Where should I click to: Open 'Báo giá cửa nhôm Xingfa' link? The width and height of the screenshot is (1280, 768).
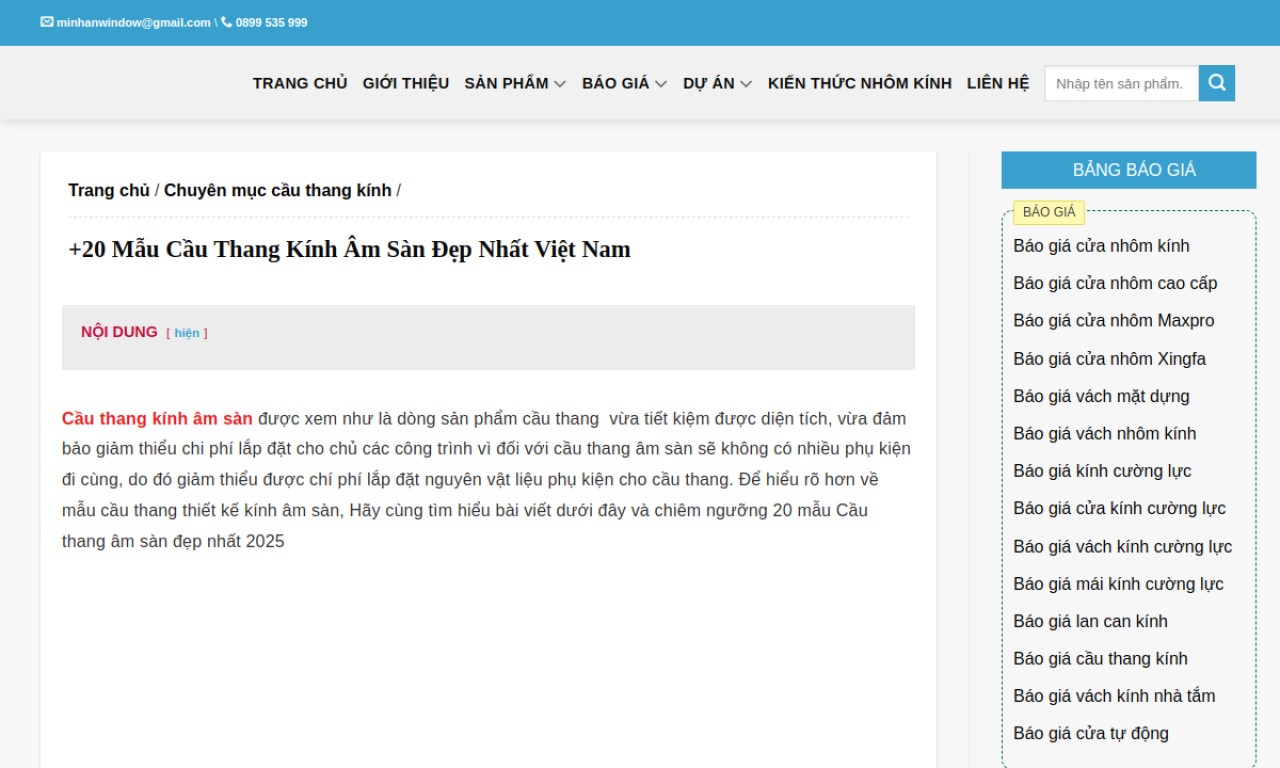[1109, 358]
